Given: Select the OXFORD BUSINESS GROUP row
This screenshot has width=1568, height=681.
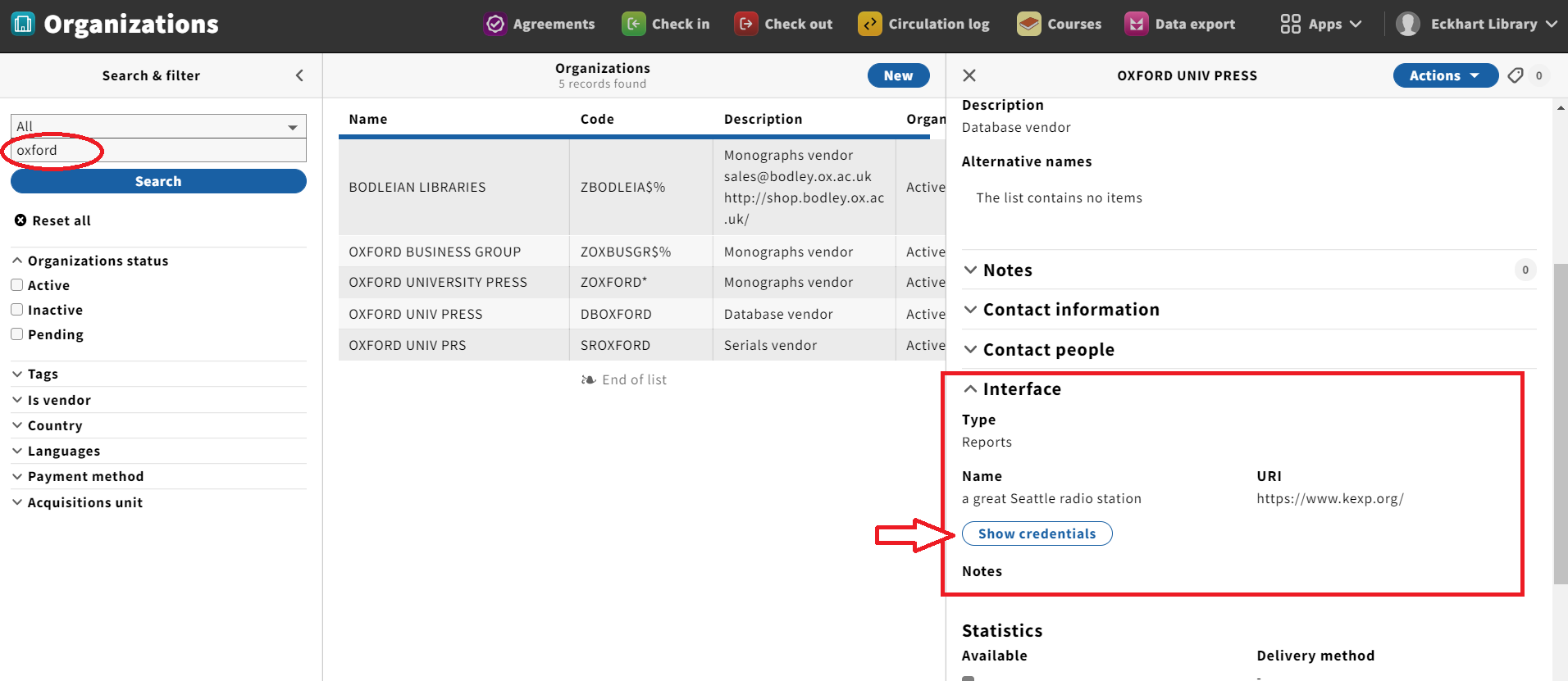Looking at the screenshot, I should pos(642,252).
